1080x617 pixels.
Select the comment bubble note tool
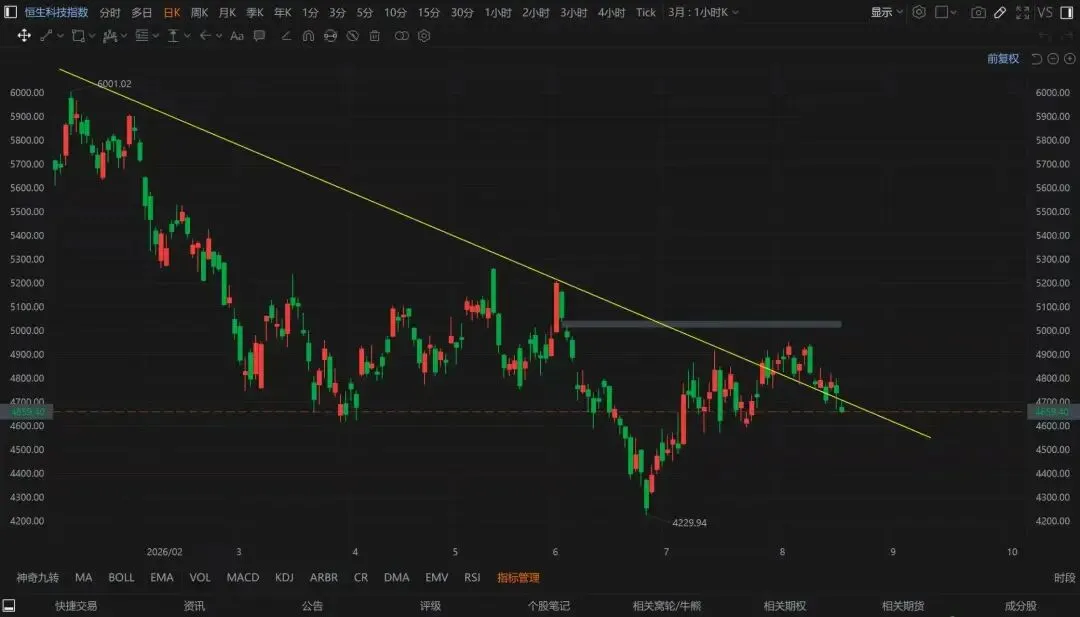260,36
